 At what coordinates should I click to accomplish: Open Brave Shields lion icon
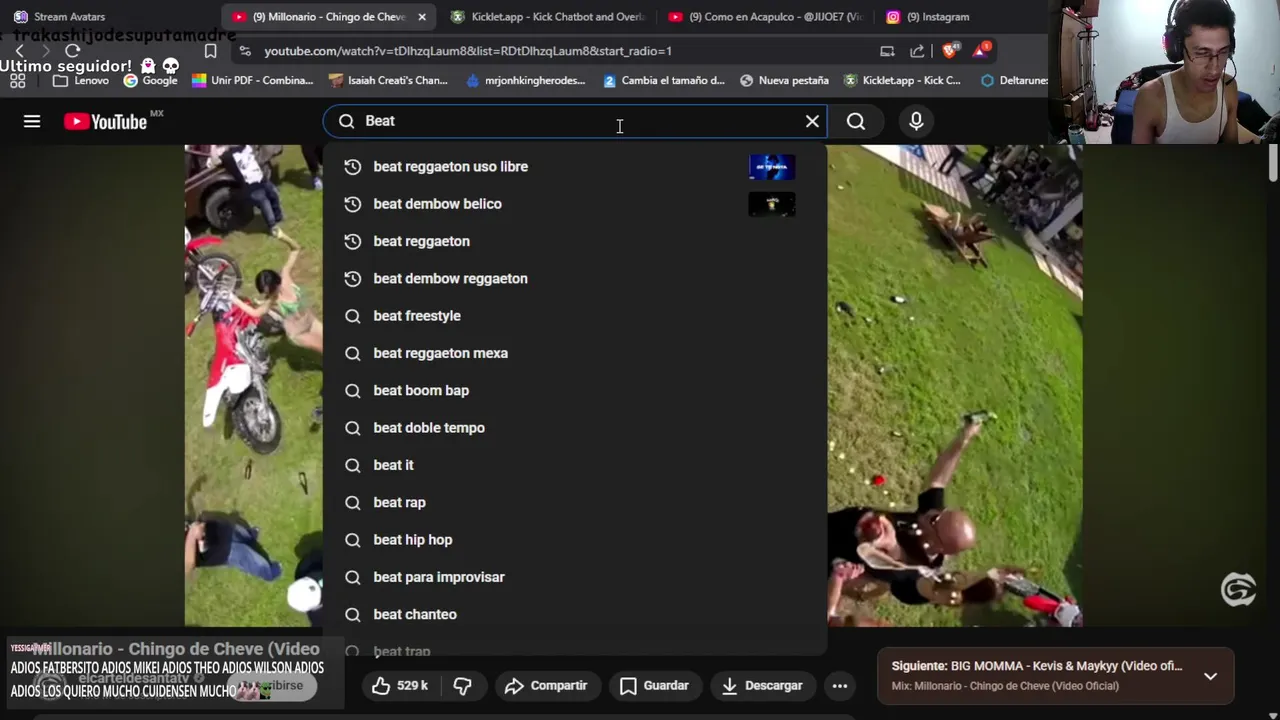pos(950,50)
